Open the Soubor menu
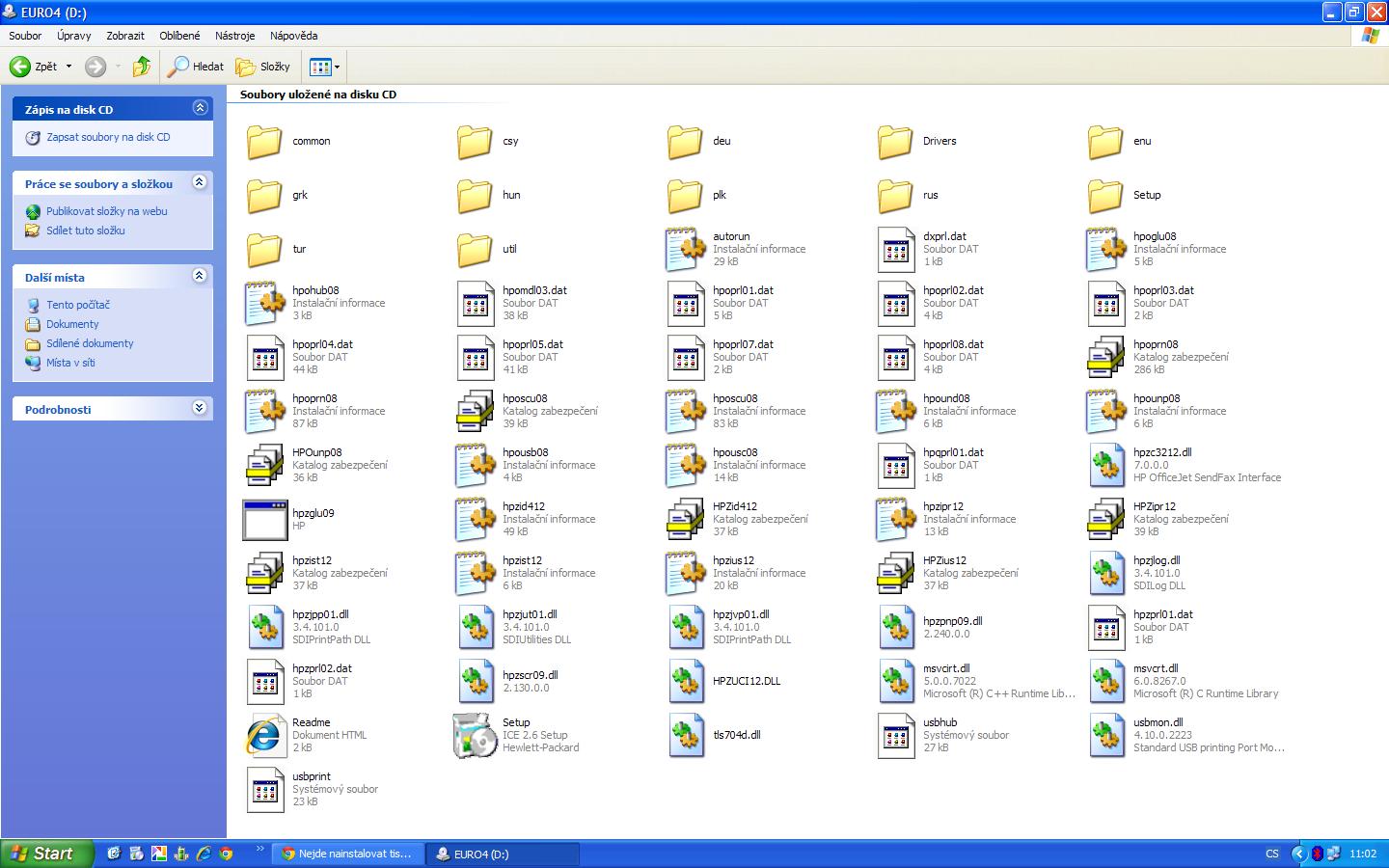 (25, 36)
